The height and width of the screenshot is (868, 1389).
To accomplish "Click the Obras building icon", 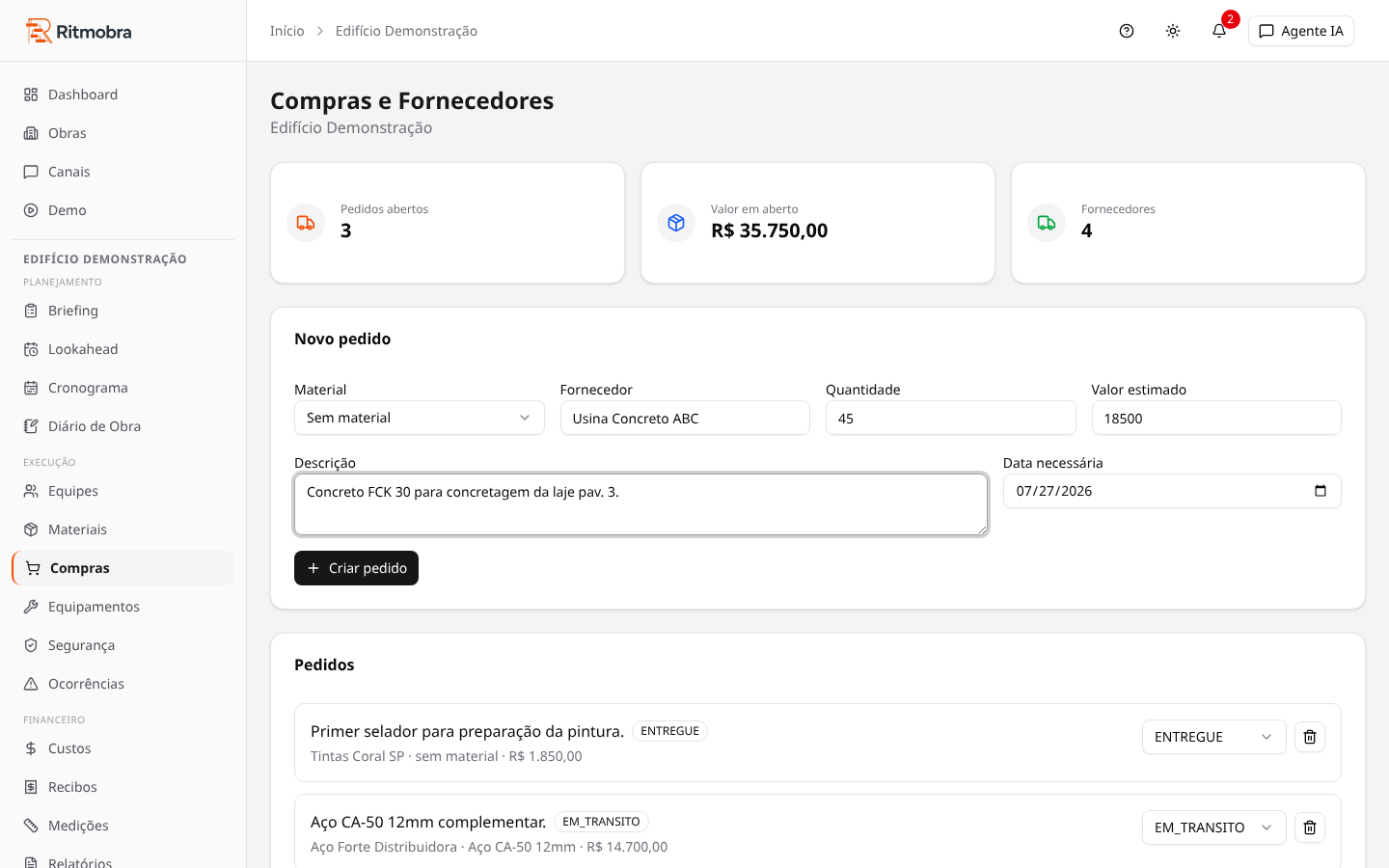I will 31,133.
